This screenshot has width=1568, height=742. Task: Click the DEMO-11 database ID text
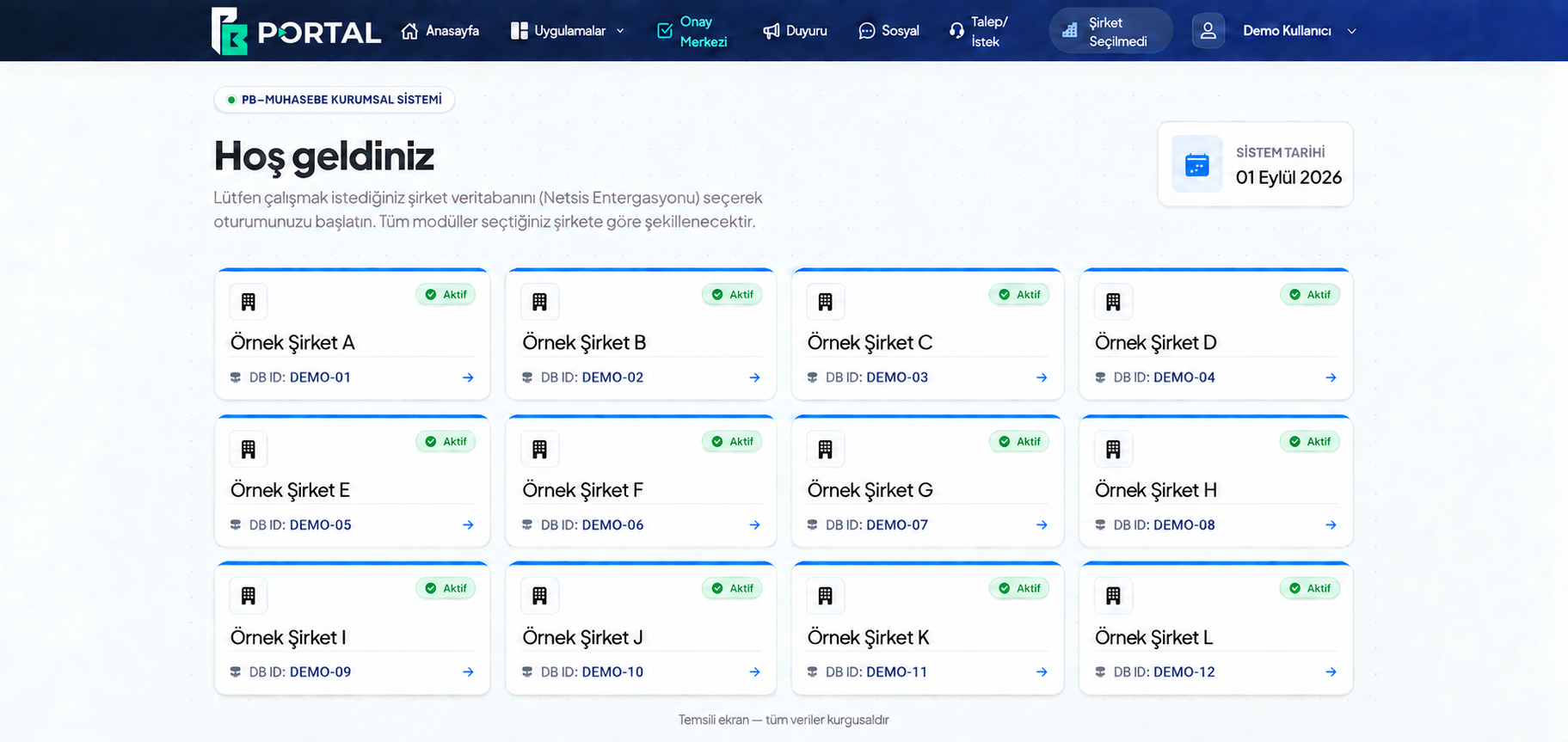897,671
